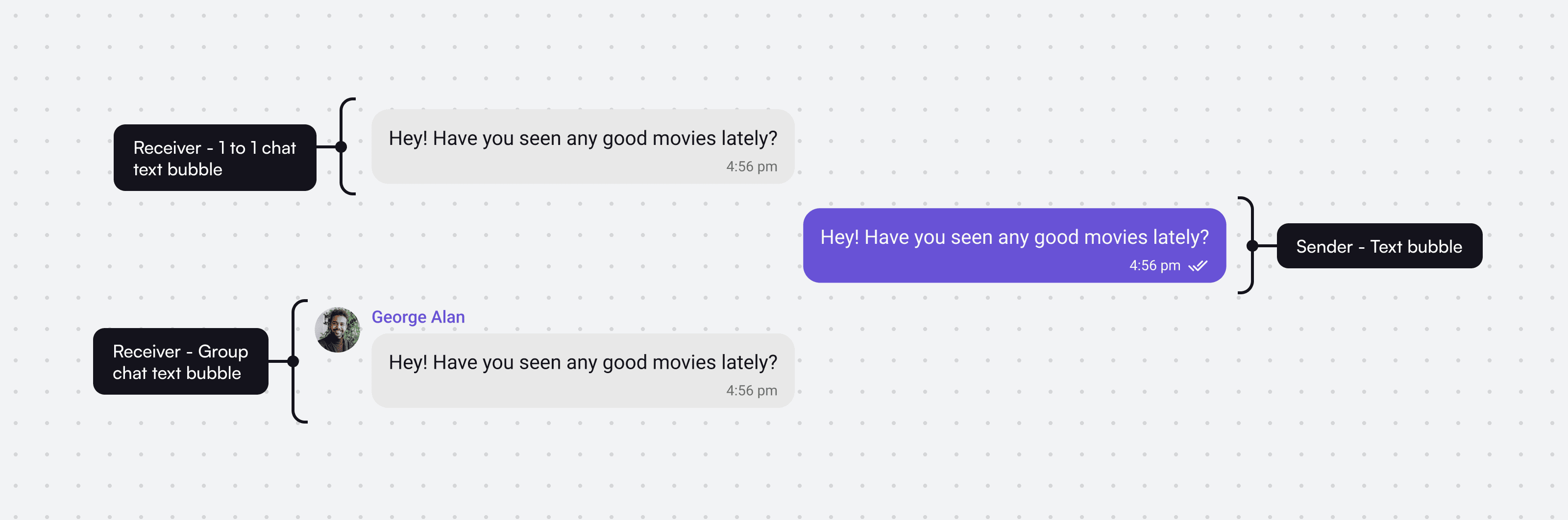Click the message text in the purple bubble

(1014, 237)
